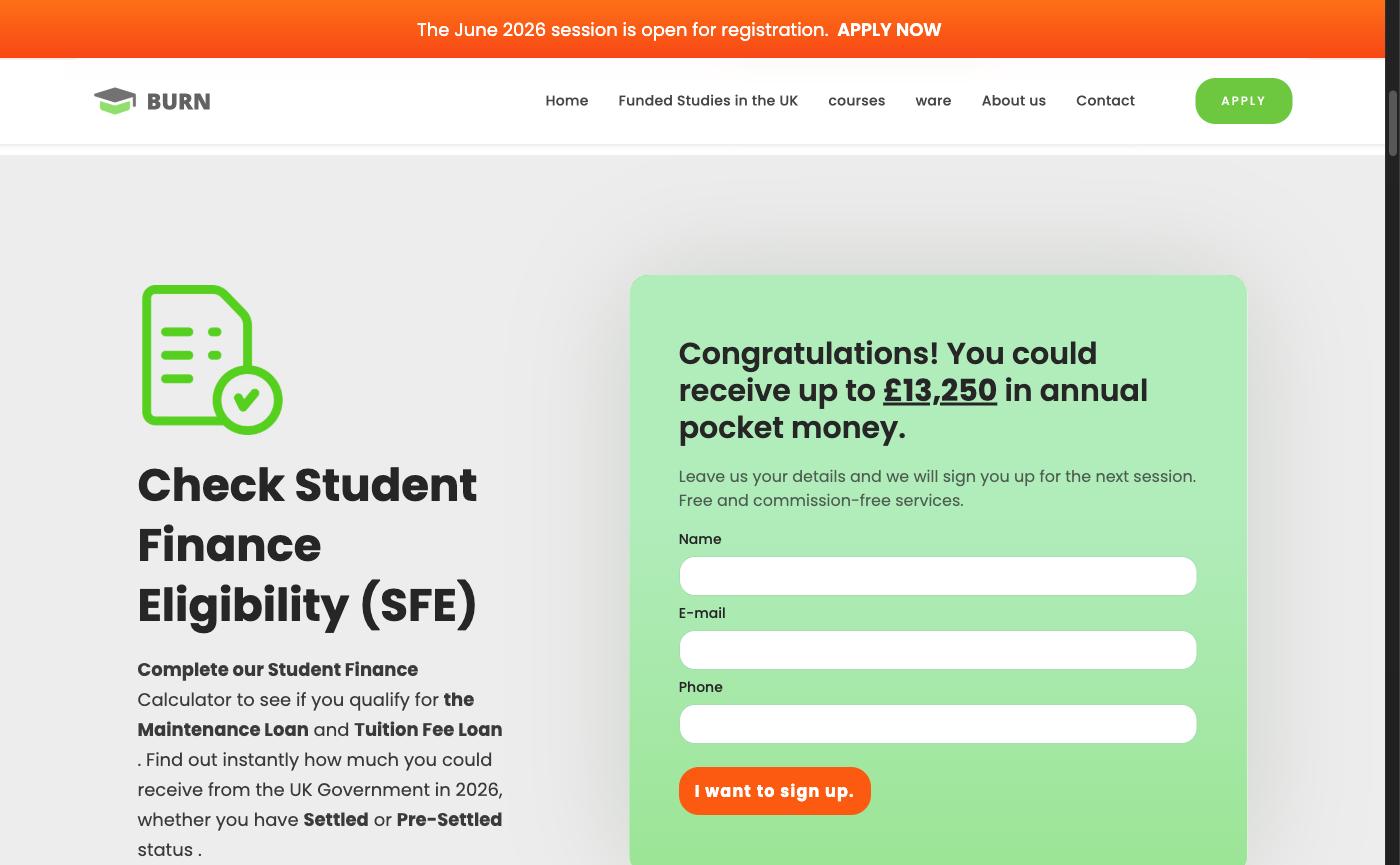Go to the ware navigation link
This screenshot has height=865, width=1400.
(x=933, y=101)
